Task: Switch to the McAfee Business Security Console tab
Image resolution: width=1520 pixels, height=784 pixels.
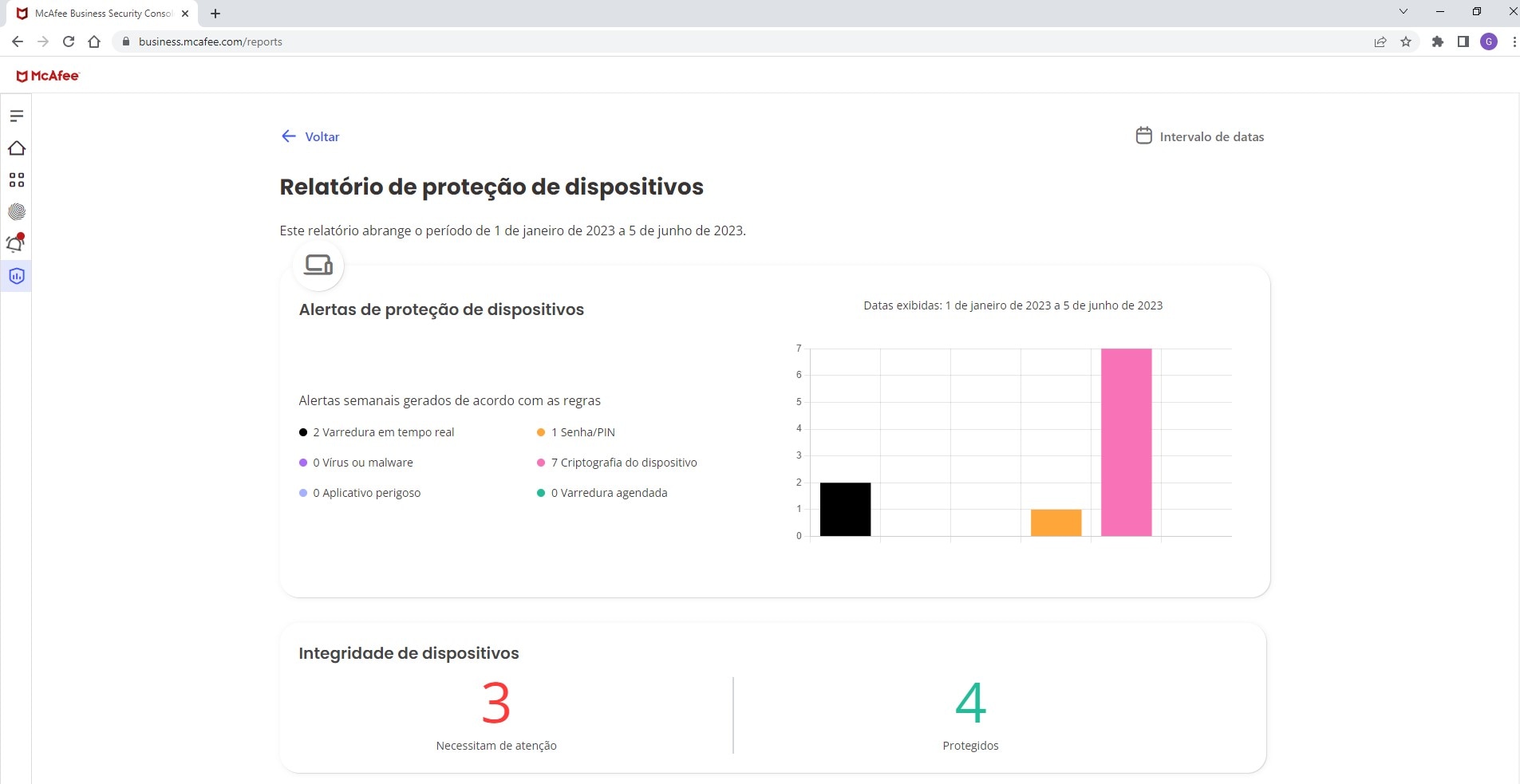Action: pyautogui.click(x=100, y=13)
